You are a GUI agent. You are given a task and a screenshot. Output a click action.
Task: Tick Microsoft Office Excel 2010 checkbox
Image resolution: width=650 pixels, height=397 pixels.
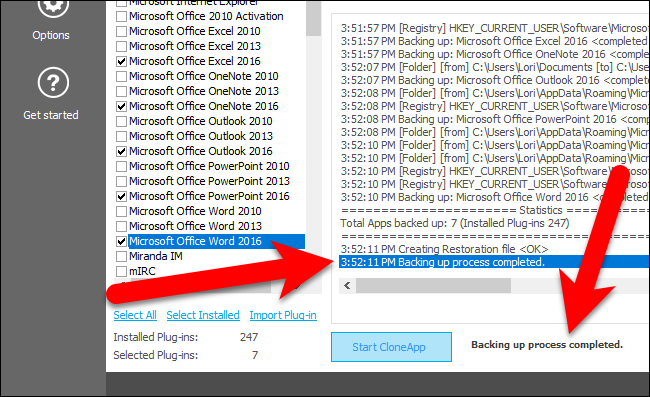pyautogui.click(x=121, y=31)
